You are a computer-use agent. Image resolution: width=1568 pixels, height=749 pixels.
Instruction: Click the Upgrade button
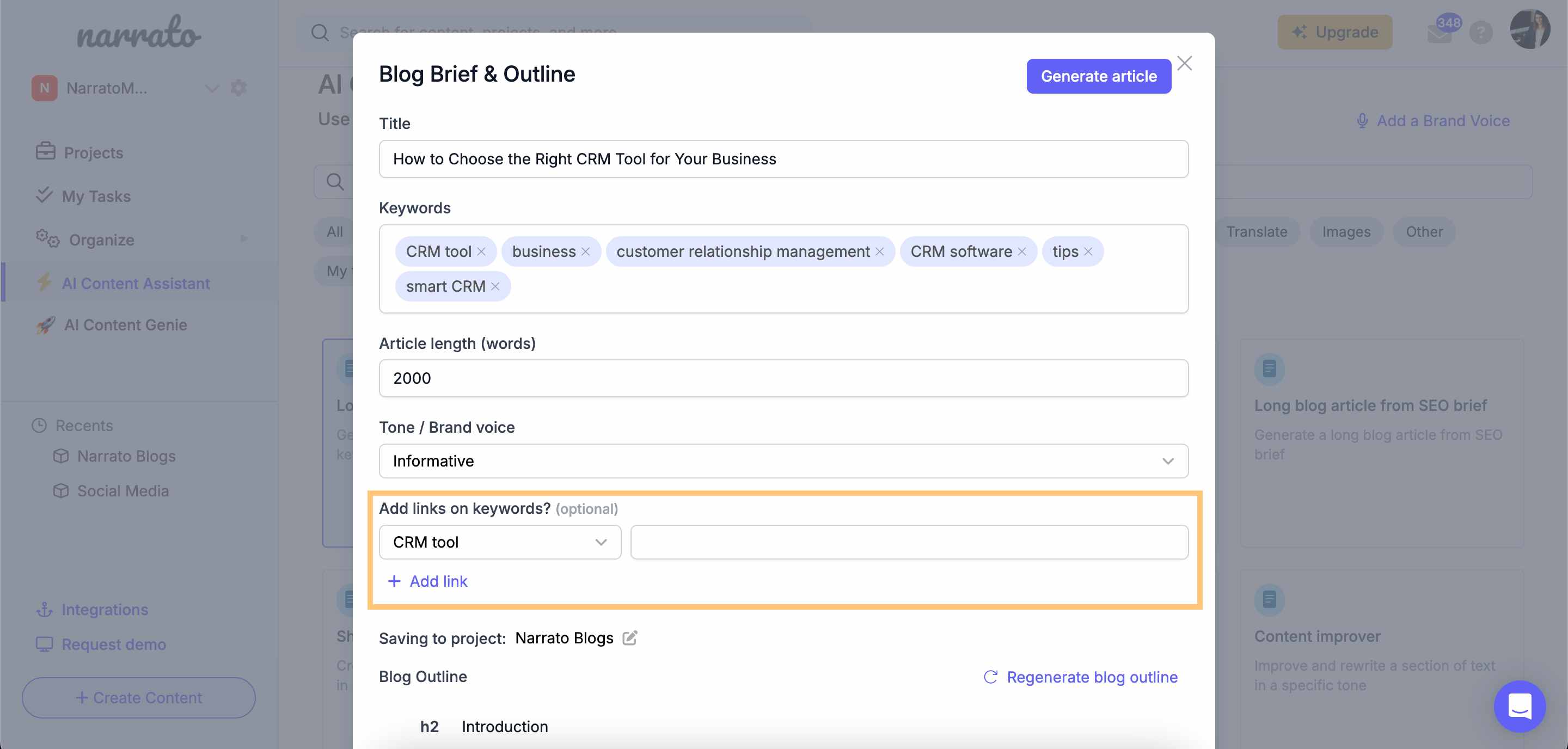coord(1334,32)
